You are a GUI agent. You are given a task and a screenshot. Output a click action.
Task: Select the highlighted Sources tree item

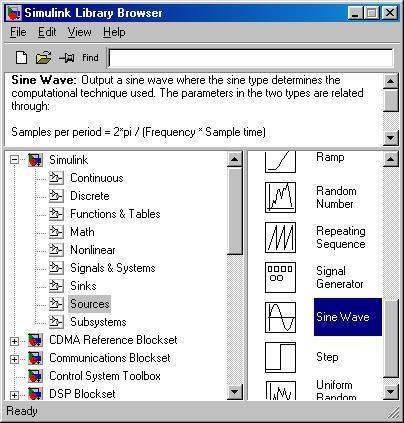(x=90, y=304)
